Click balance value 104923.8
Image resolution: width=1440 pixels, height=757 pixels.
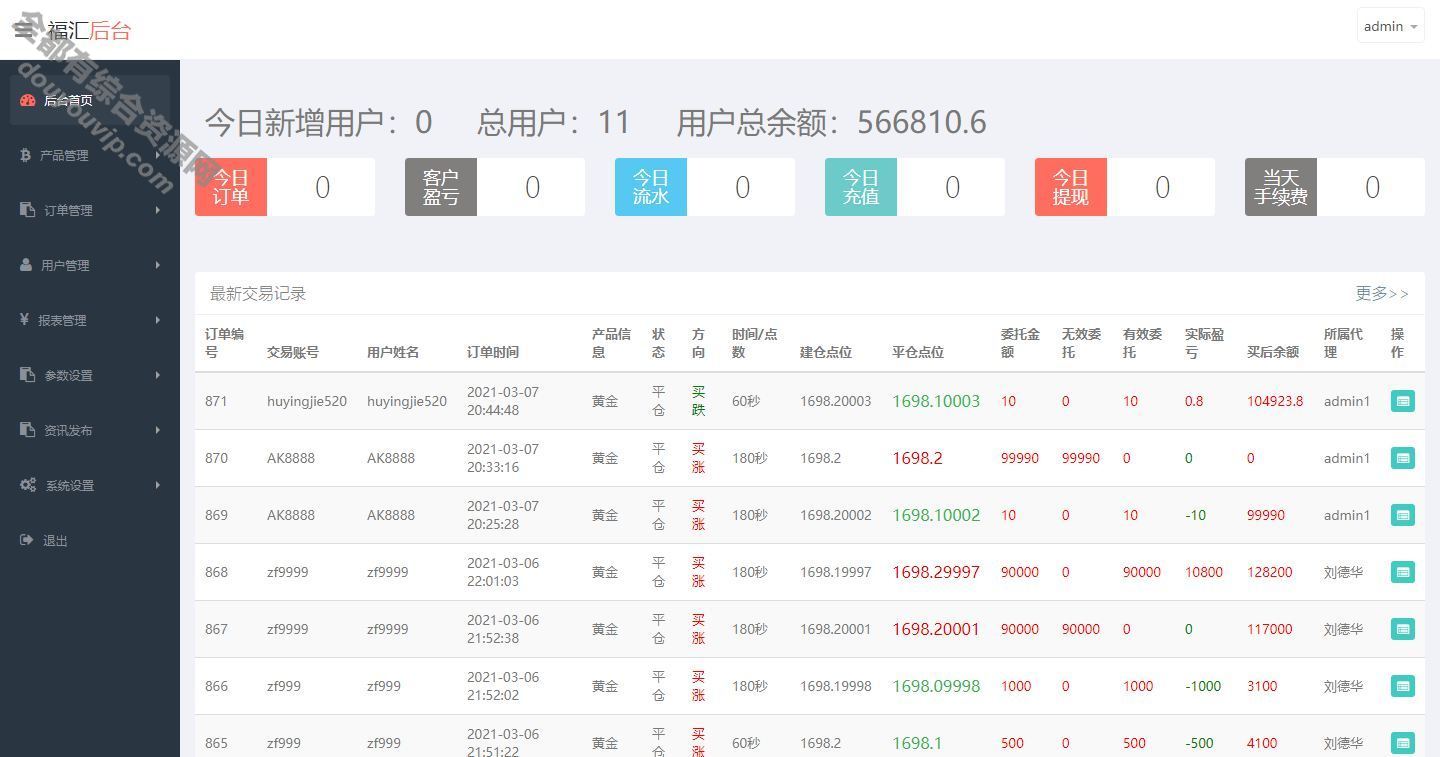tap(1275, 401)
